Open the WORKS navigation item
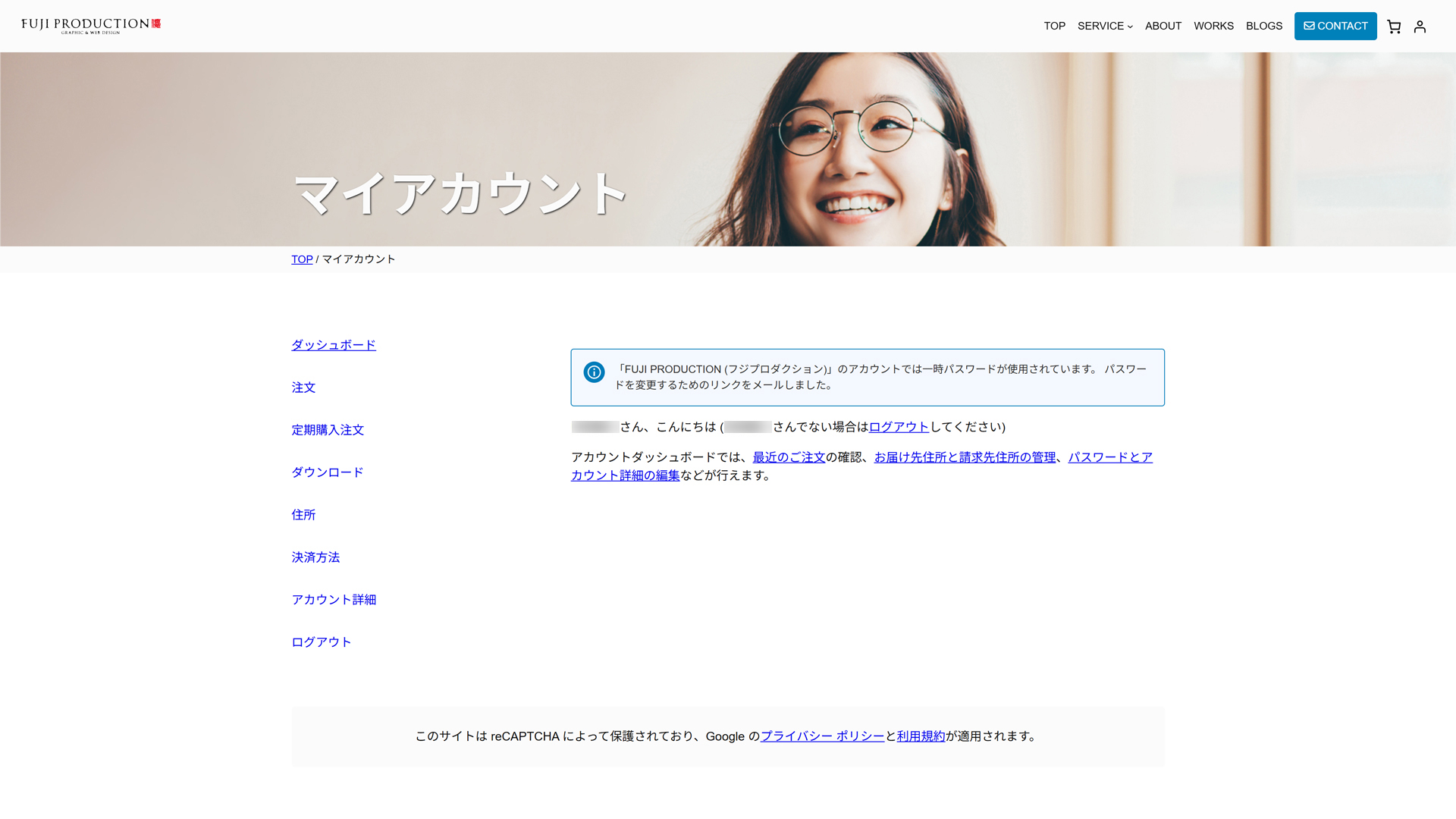This screenshot has width=1456, height=819. coord(1213,26)
